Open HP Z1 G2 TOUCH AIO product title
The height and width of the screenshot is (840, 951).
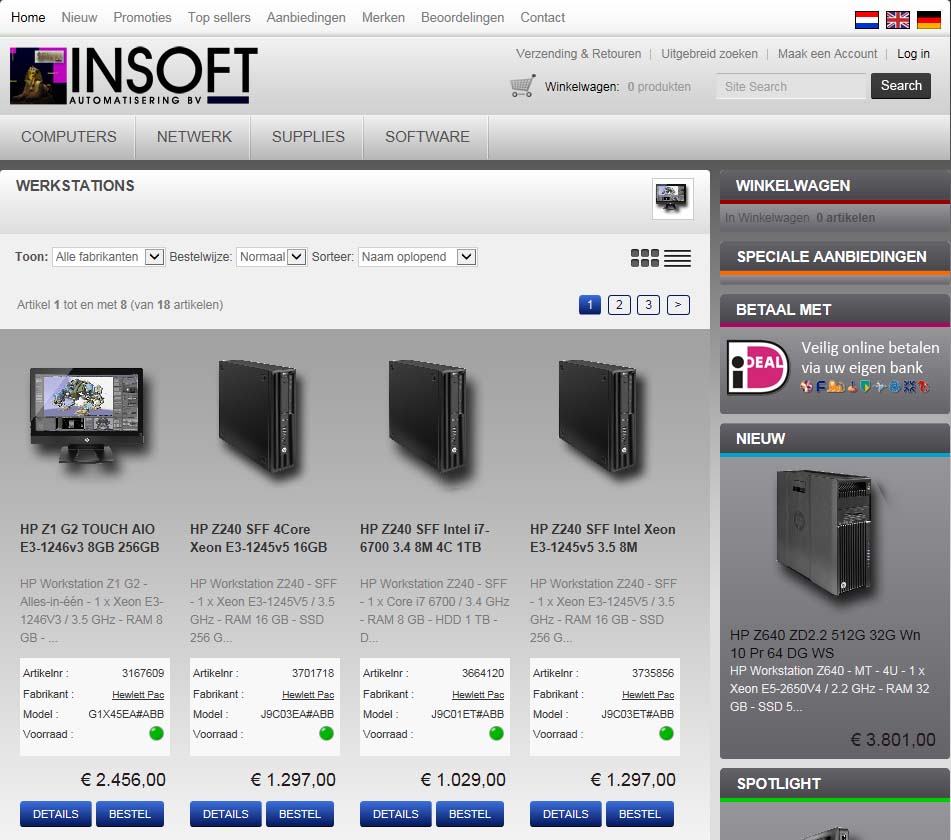[90, 538]
